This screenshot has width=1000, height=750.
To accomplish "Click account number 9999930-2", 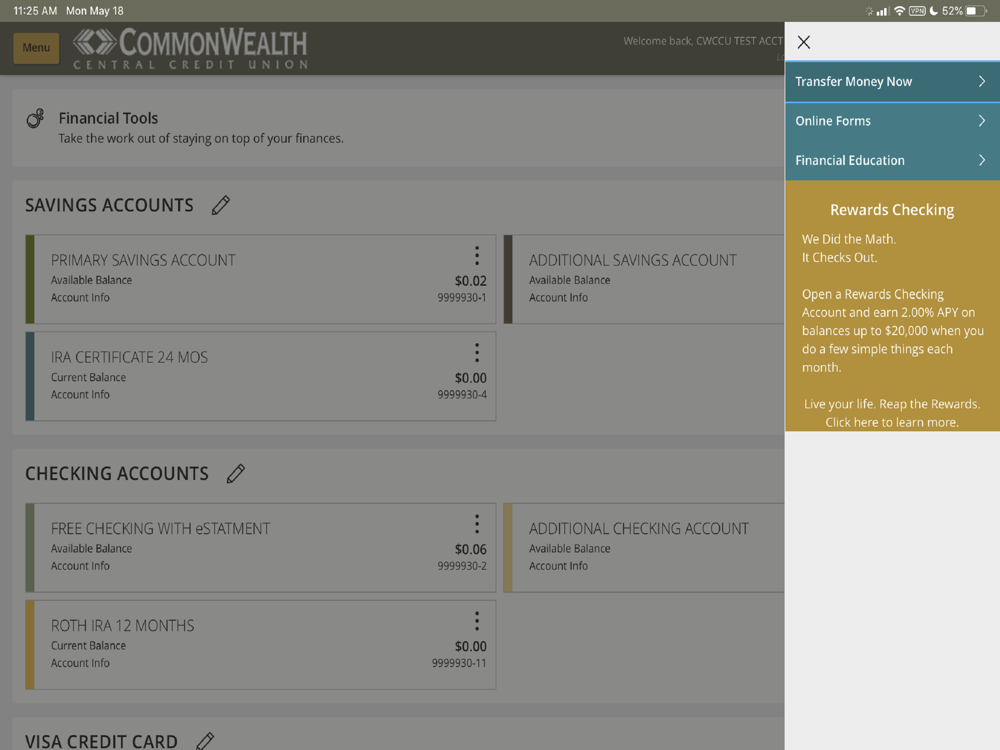I will click(x=462, y=566).
